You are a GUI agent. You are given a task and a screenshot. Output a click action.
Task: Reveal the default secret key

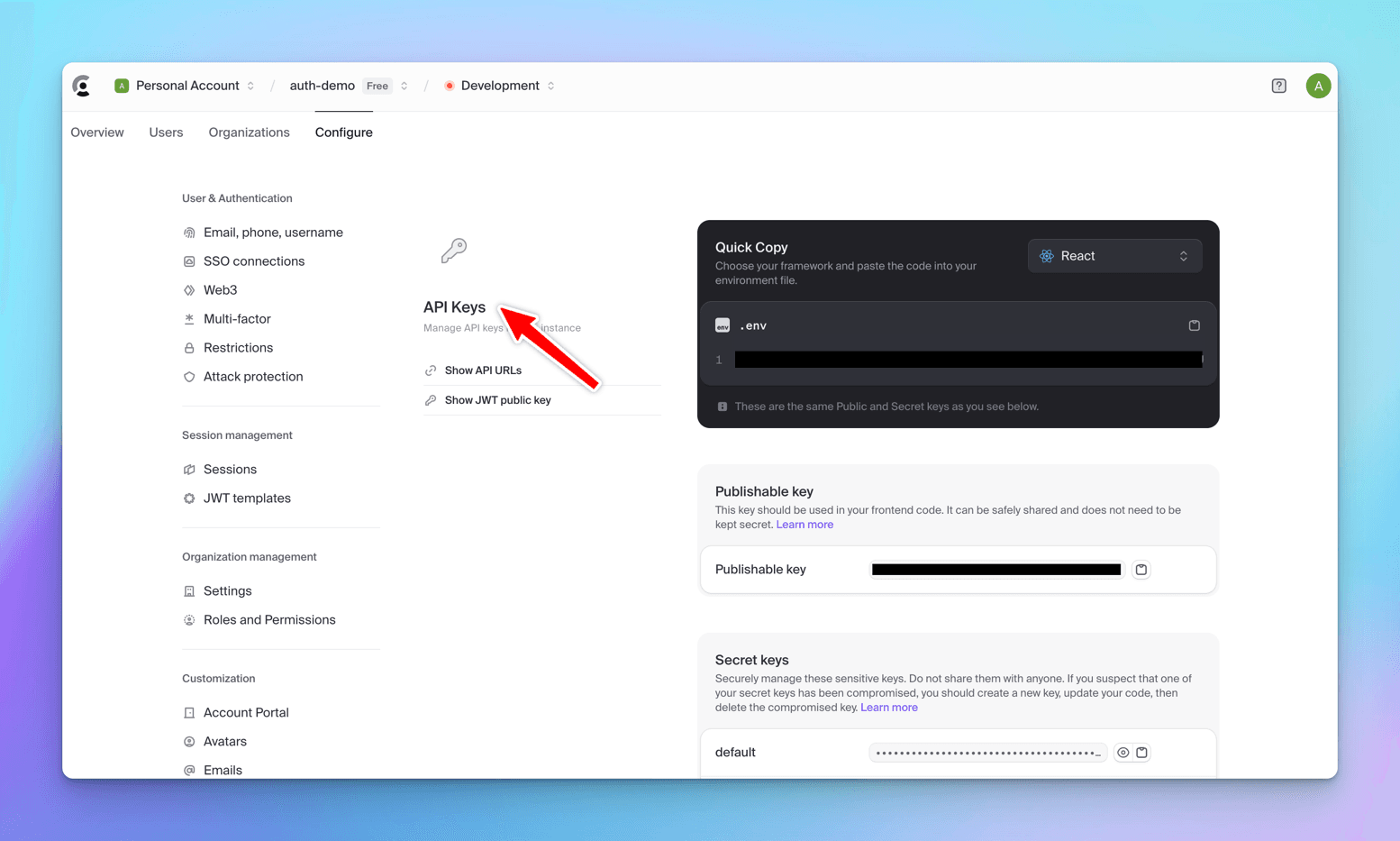tap(1123, 753)
